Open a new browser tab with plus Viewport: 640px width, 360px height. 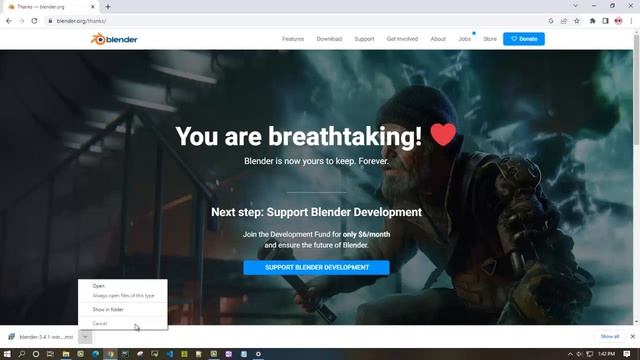108,7
